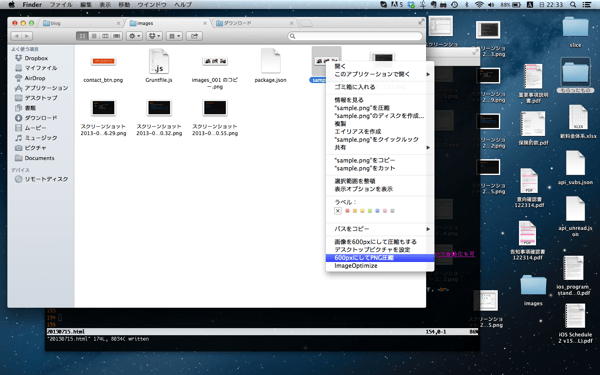600x375 pixels.
Task: Click the Wi-Fi status icon
Action: point(479,5)
